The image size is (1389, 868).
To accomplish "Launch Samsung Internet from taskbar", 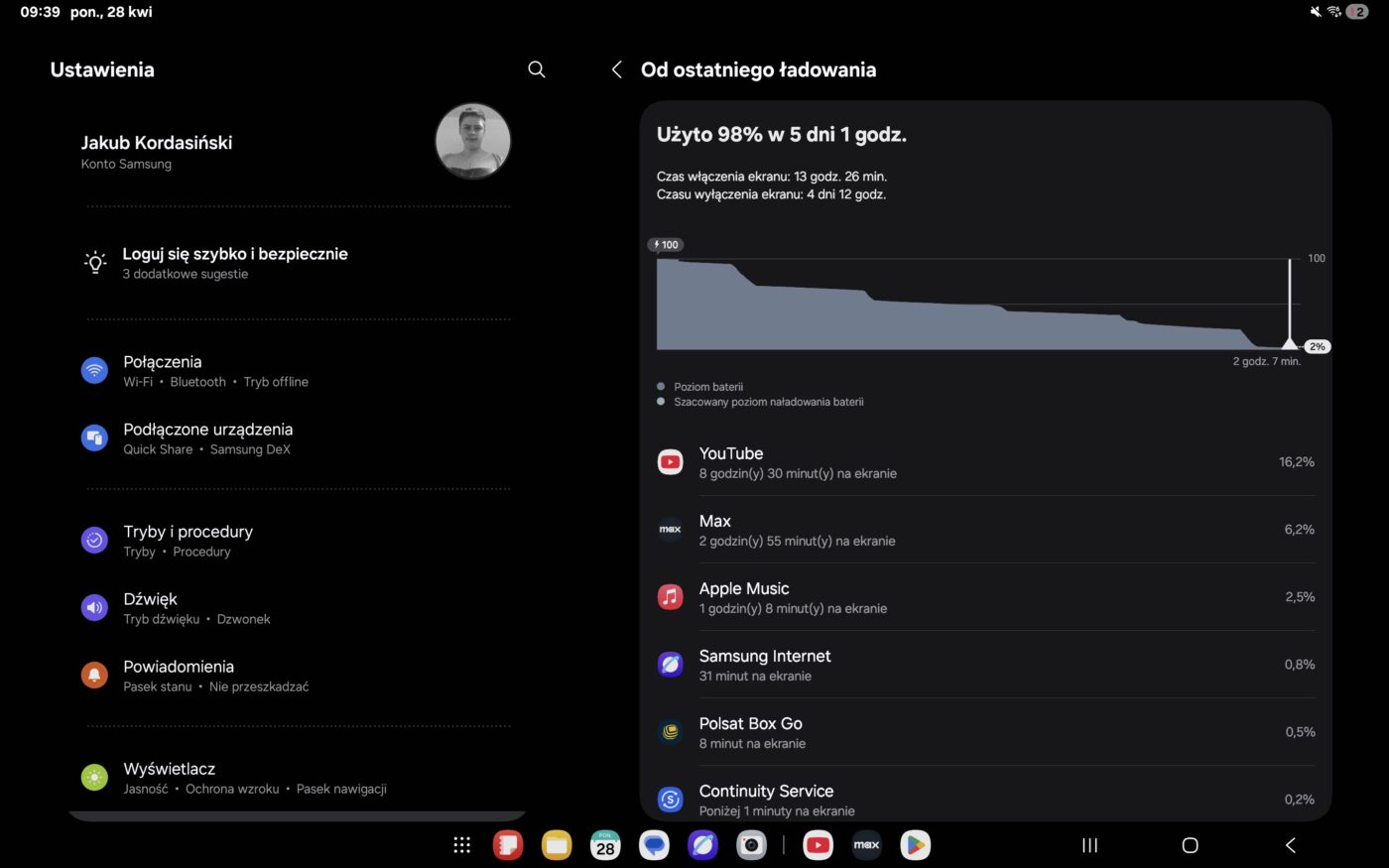I will [x=702, y=845].
